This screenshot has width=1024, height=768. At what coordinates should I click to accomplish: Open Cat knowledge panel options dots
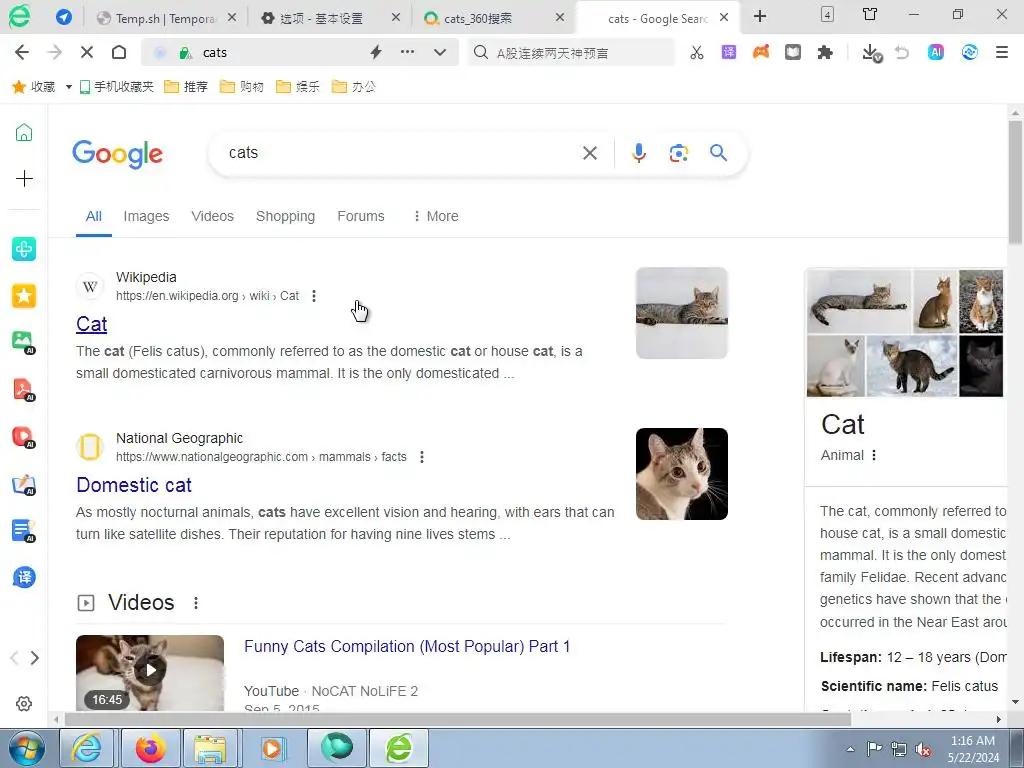[874, 455]
